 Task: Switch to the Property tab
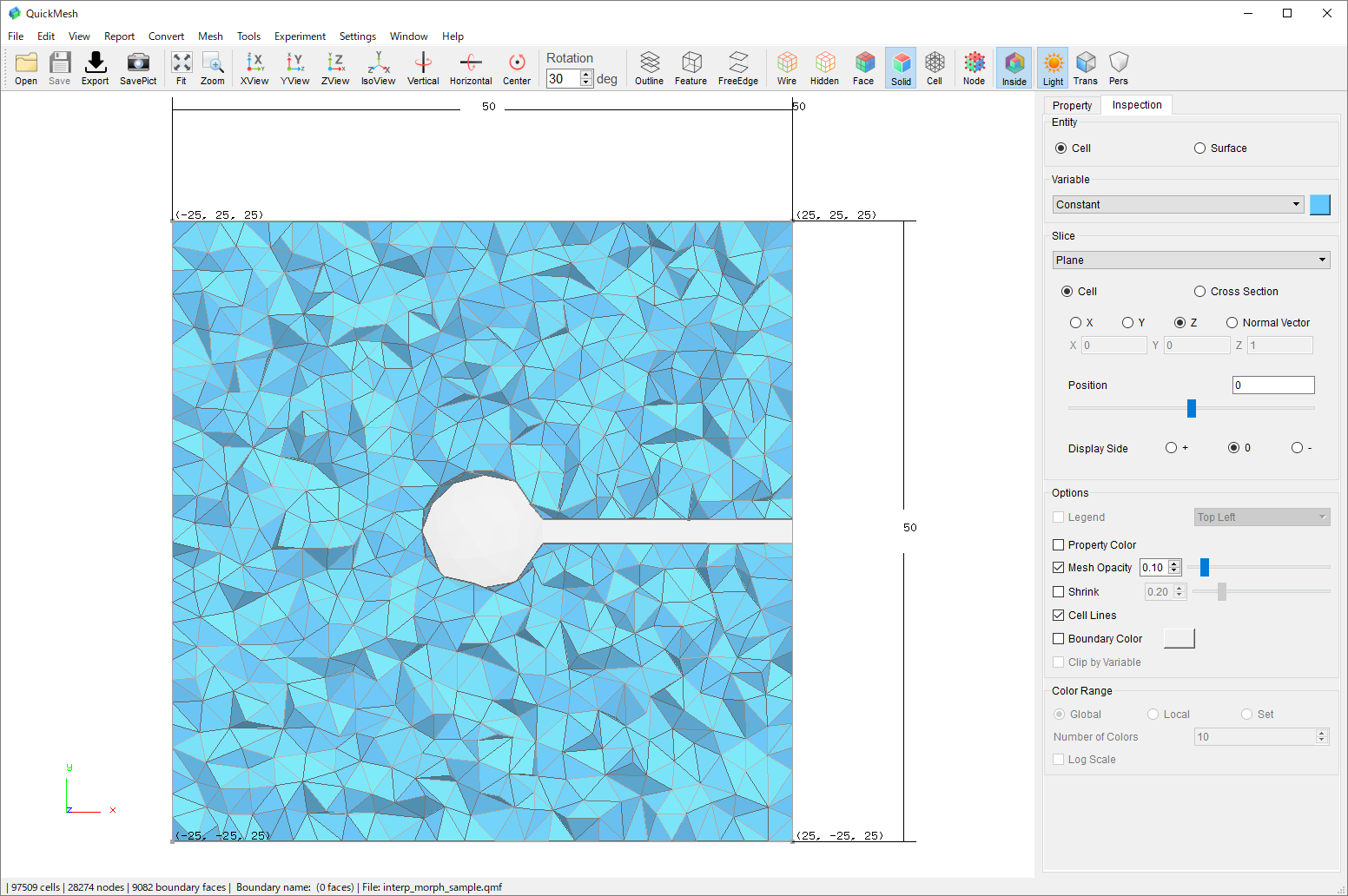click(x=1072, y=104)
